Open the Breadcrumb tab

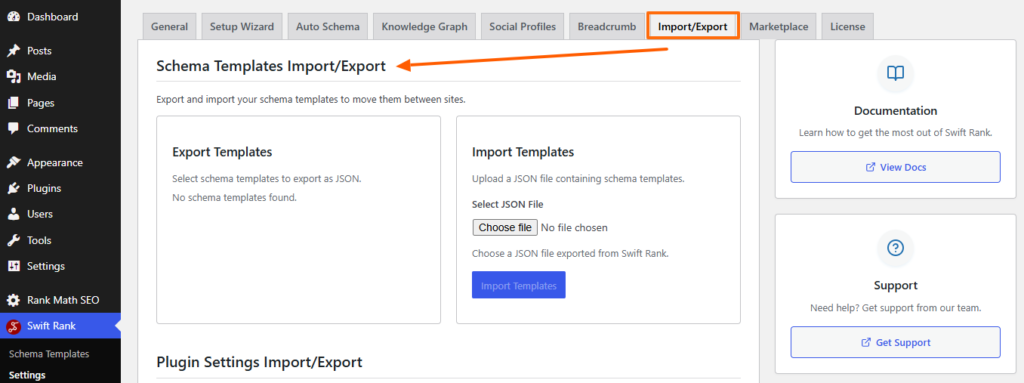coord(607,27)
